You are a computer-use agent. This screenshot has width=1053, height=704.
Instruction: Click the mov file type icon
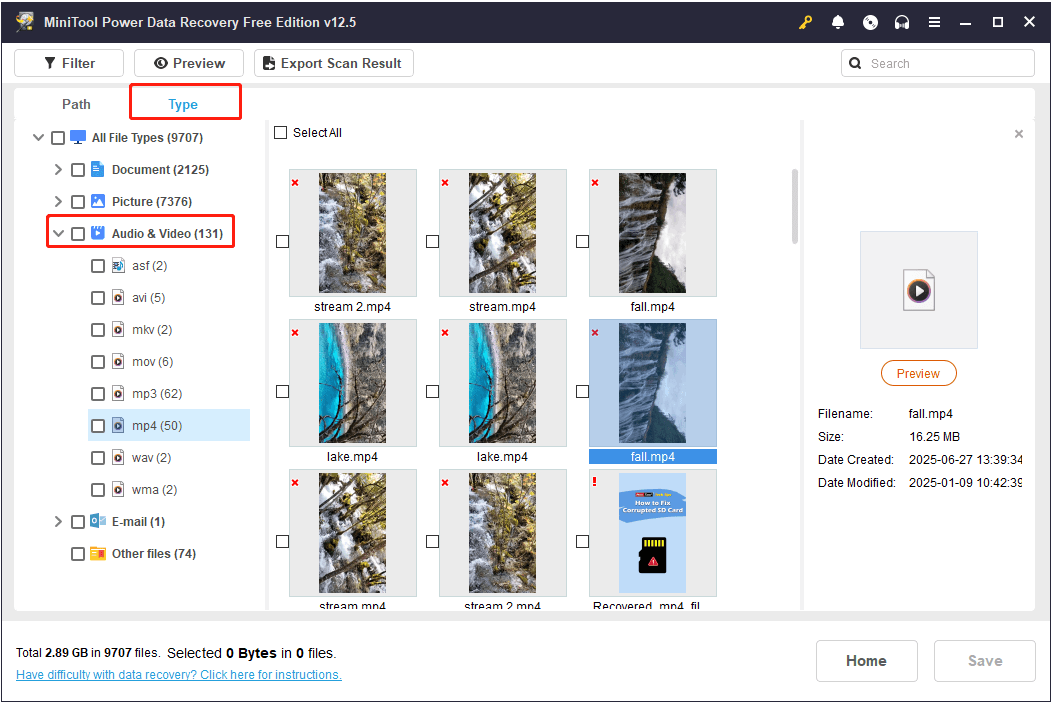click(118, 361)
